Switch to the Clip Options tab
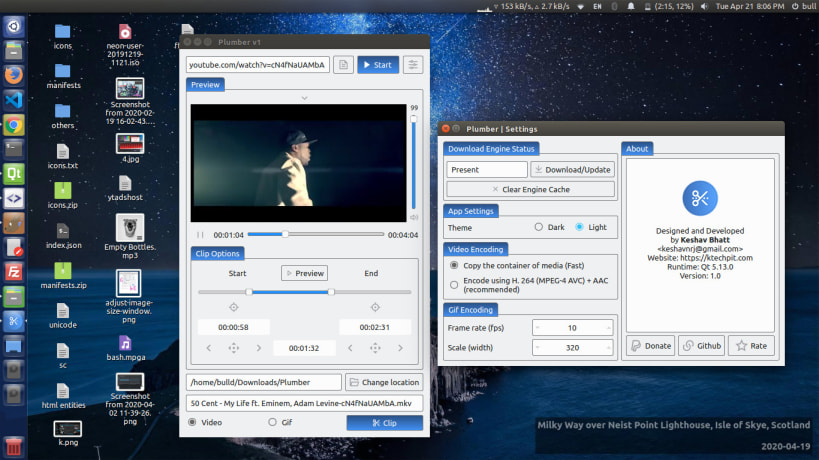 point(216,253)
